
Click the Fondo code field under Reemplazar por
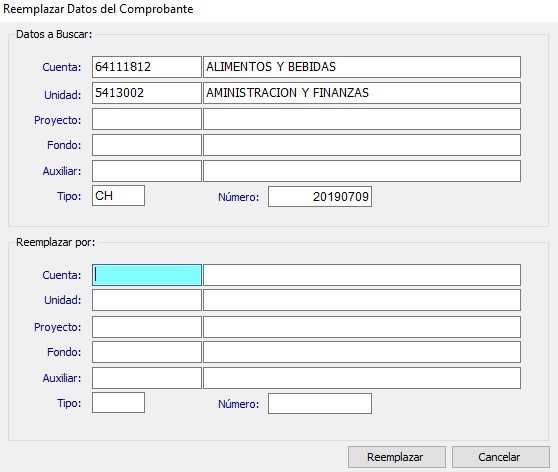(147, 352)
